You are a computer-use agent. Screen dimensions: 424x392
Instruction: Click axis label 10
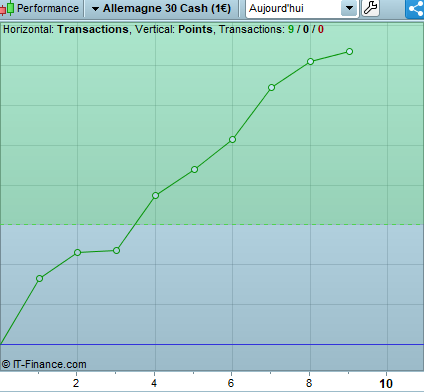[x=386, y=384]
